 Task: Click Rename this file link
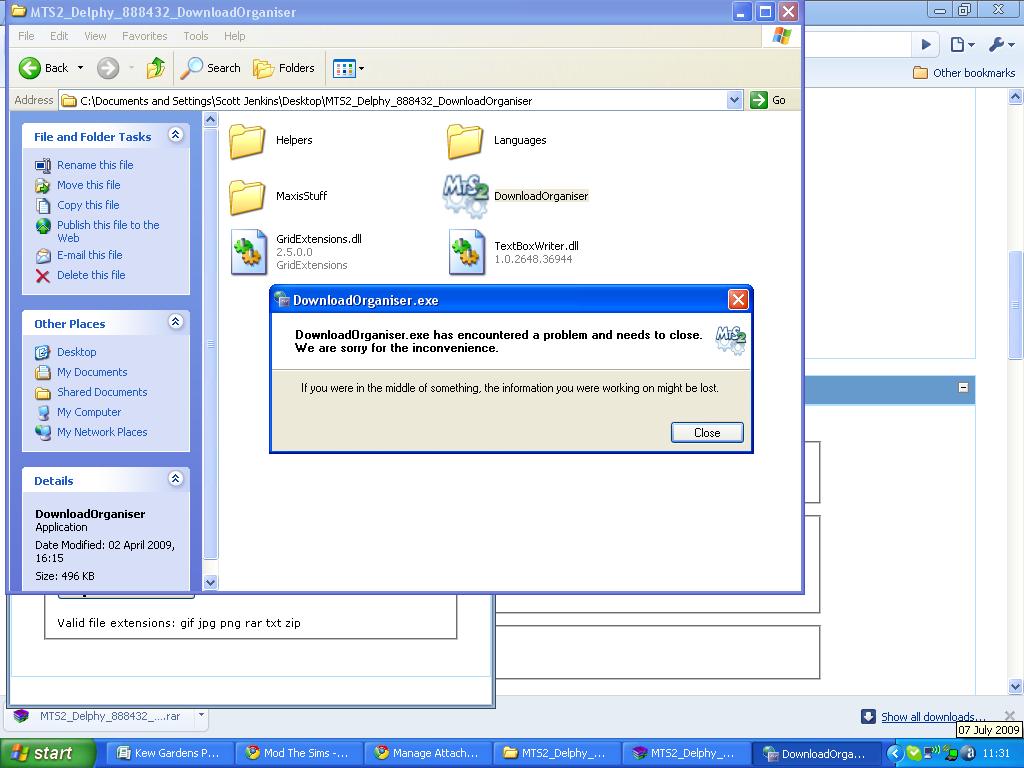point(94,165)
